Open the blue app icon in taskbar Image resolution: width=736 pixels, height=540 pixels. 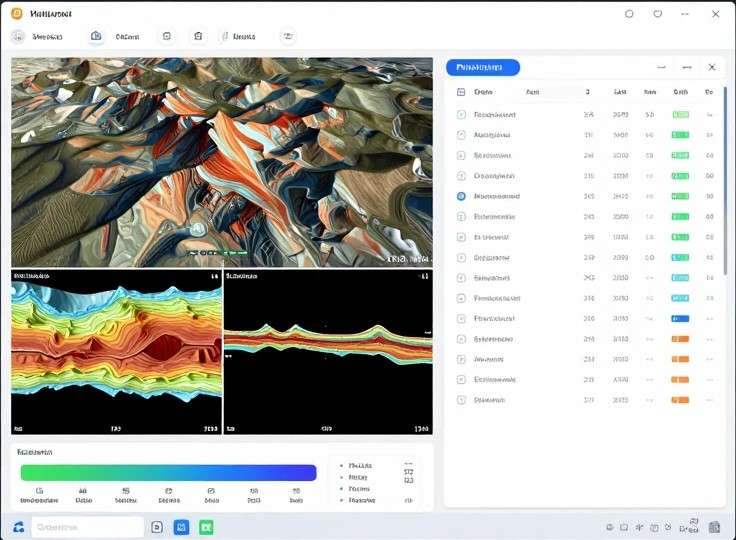coord(181,527)
